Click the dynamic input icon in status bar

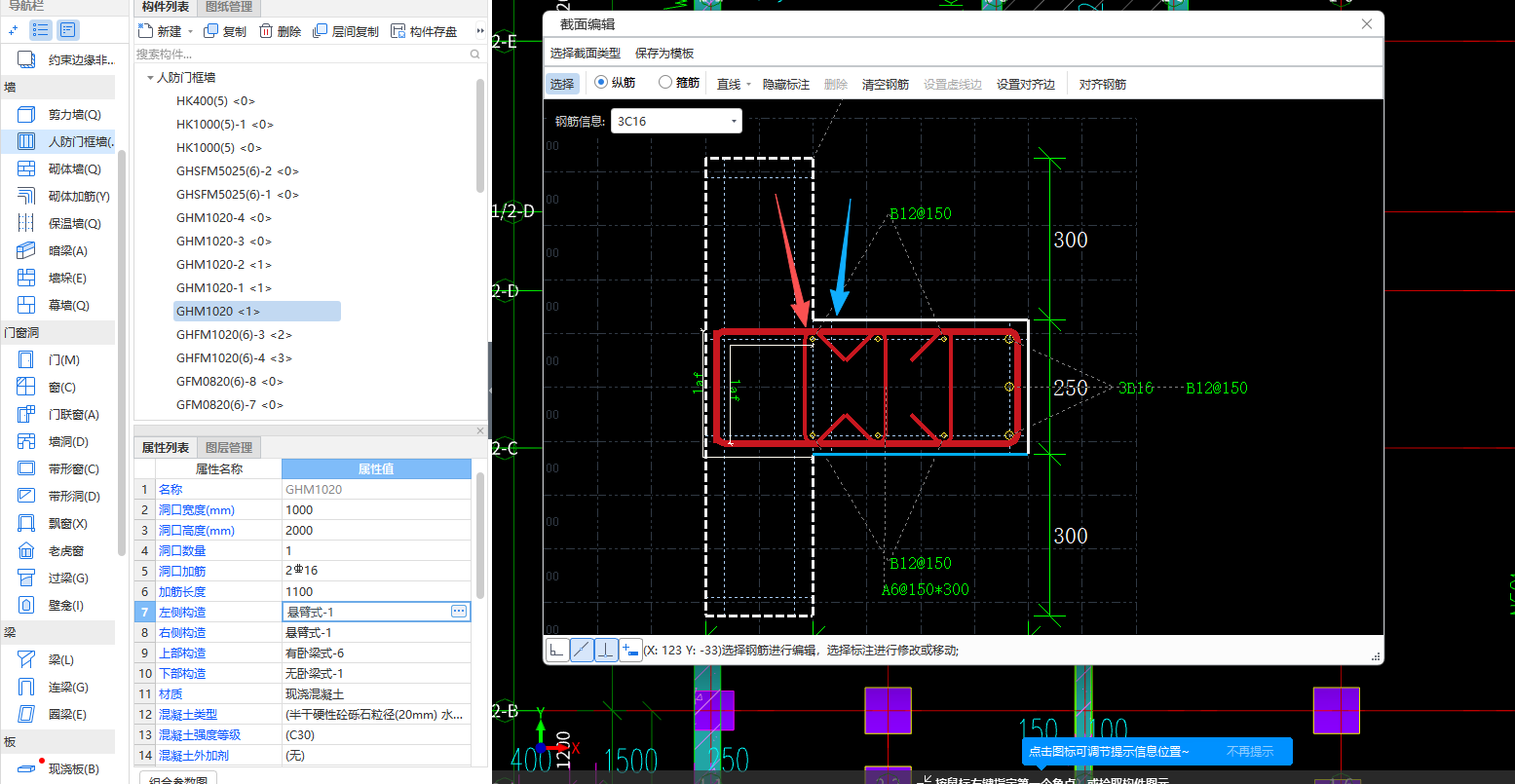pos(630,650)
